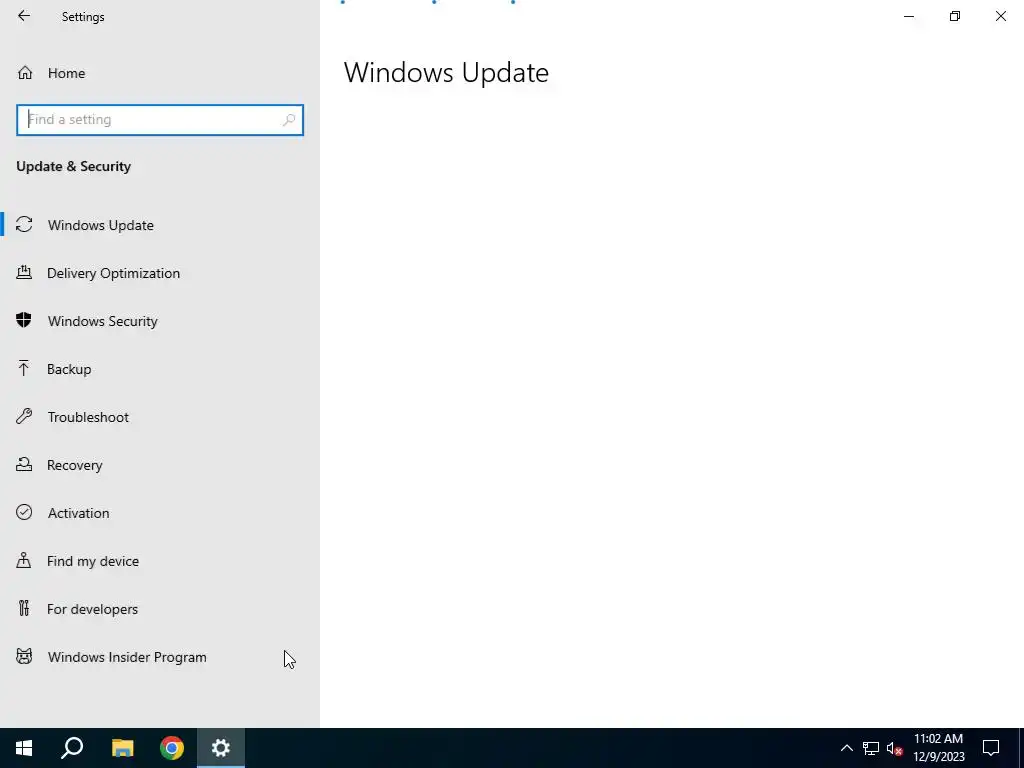Viewport: 1024px width, 768px height.
Task: Open the clock showing 11:02 AM
Action: tap(938, 748)
